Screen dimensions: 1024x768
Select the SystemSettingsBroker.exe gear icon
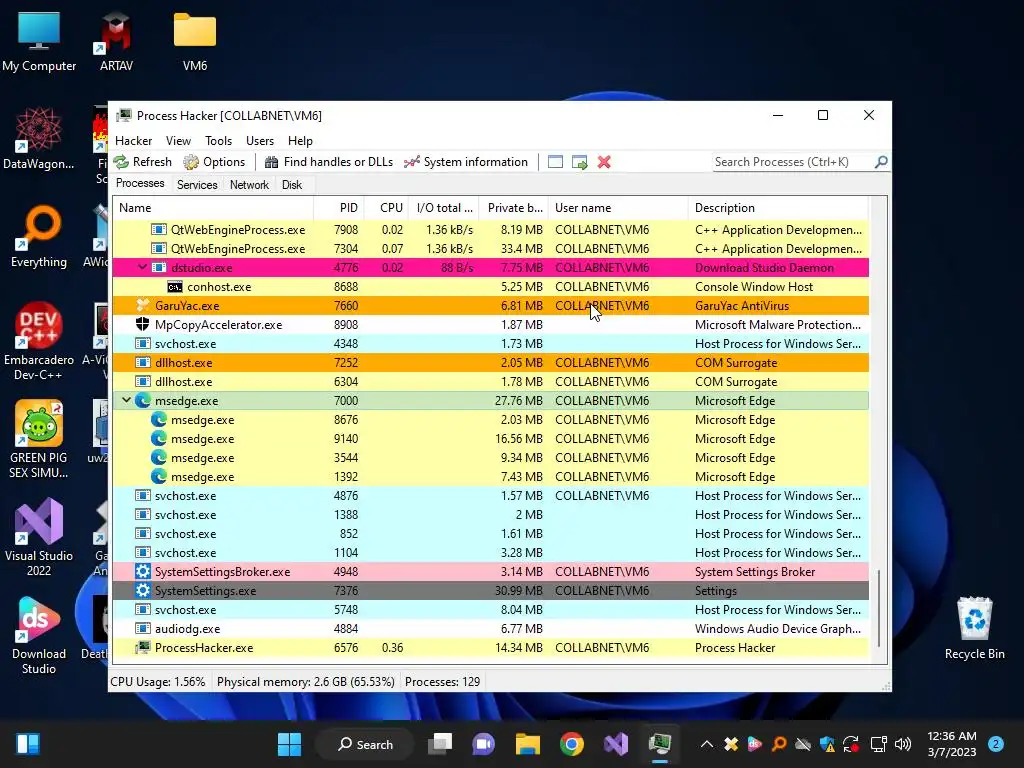(x=142, y=571)
